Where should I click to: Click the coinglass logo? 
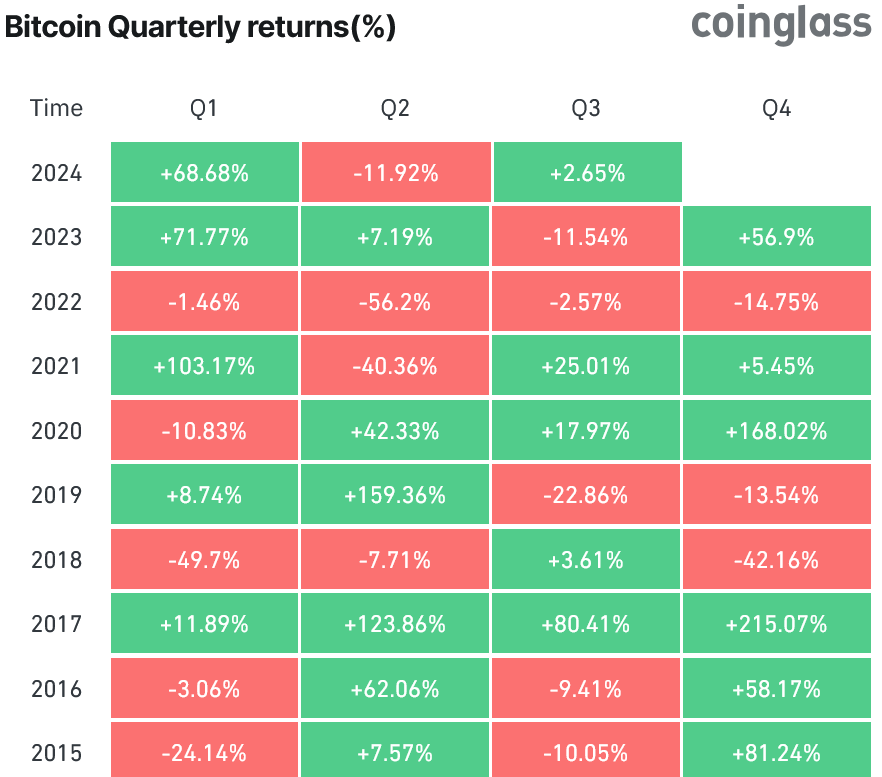pyautogui.click(x=781, y=26)
